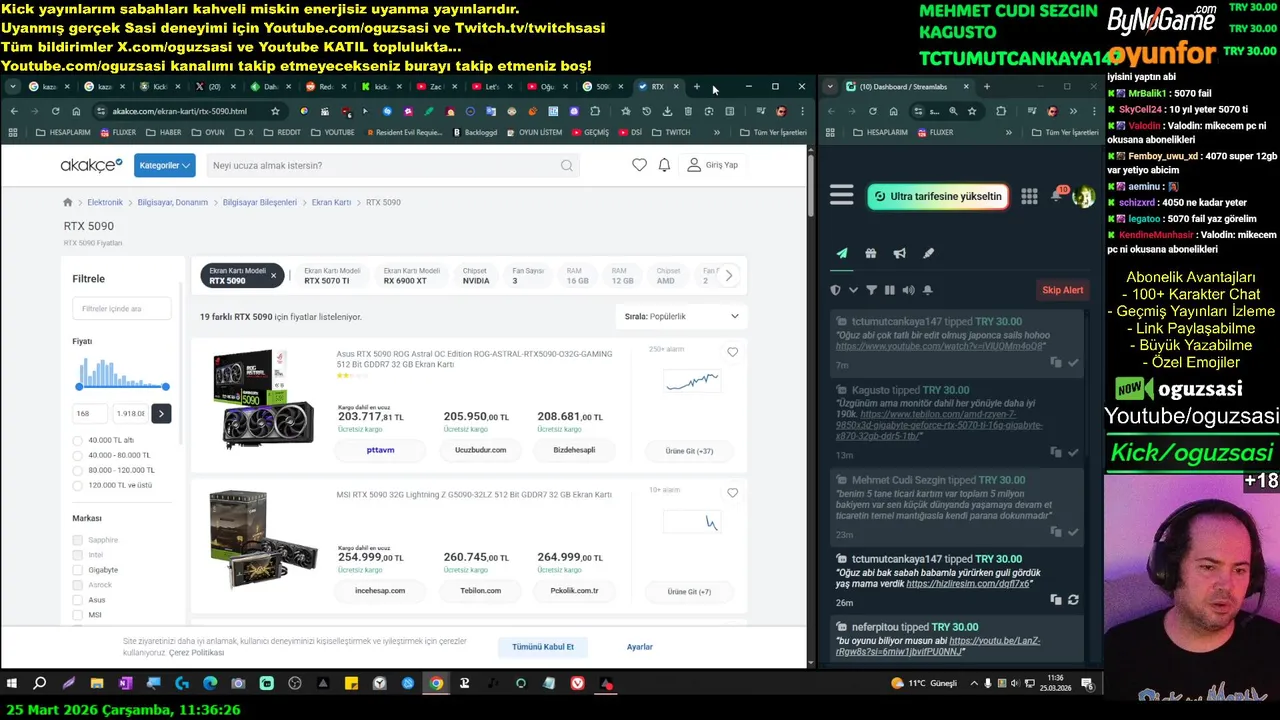Check the Sapphire brand filter
Image resolution: width=1280 pixels, height=720 pixels.
click(x=78, y=540)
